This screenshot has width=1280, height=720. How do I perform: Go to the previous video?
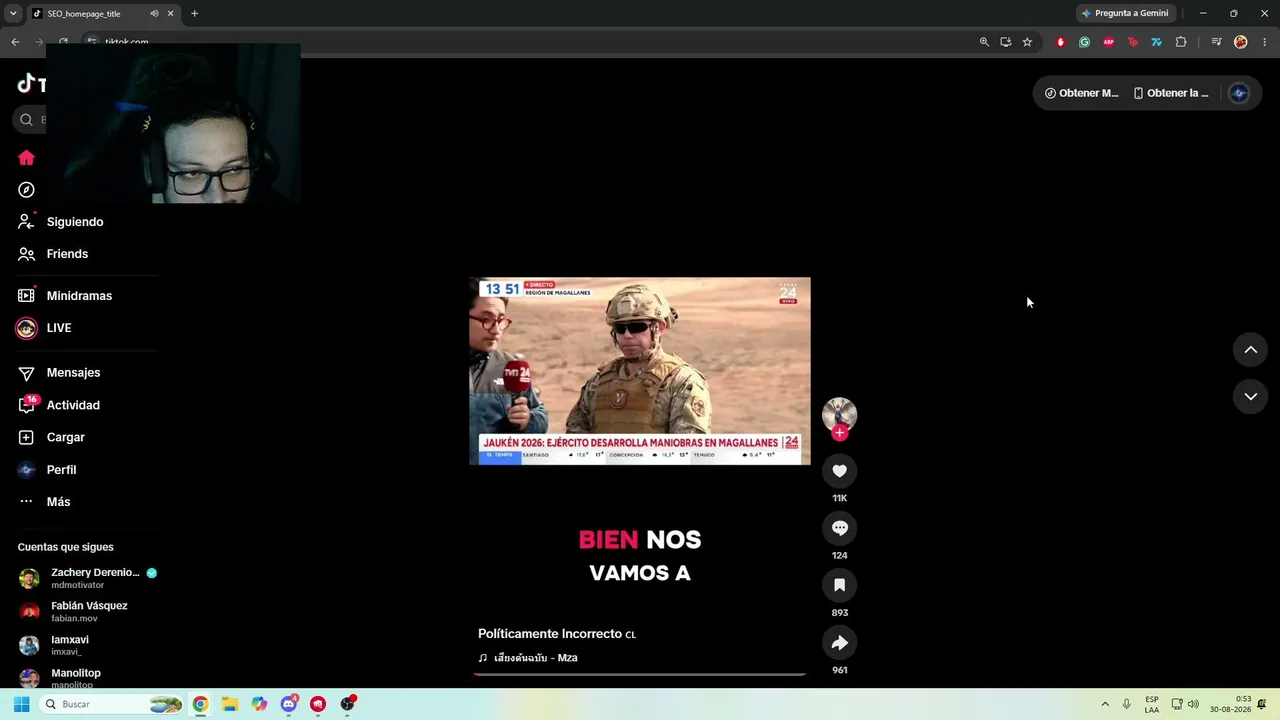pos(1250,350)
